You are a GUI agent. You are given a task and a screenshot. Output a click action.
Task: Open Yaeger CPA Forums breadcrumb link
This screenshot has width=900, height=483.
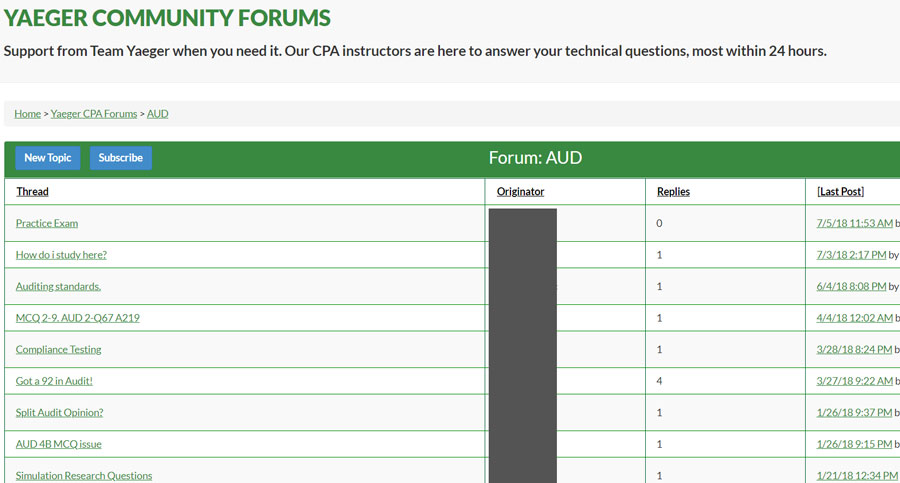tap(94, 114)
